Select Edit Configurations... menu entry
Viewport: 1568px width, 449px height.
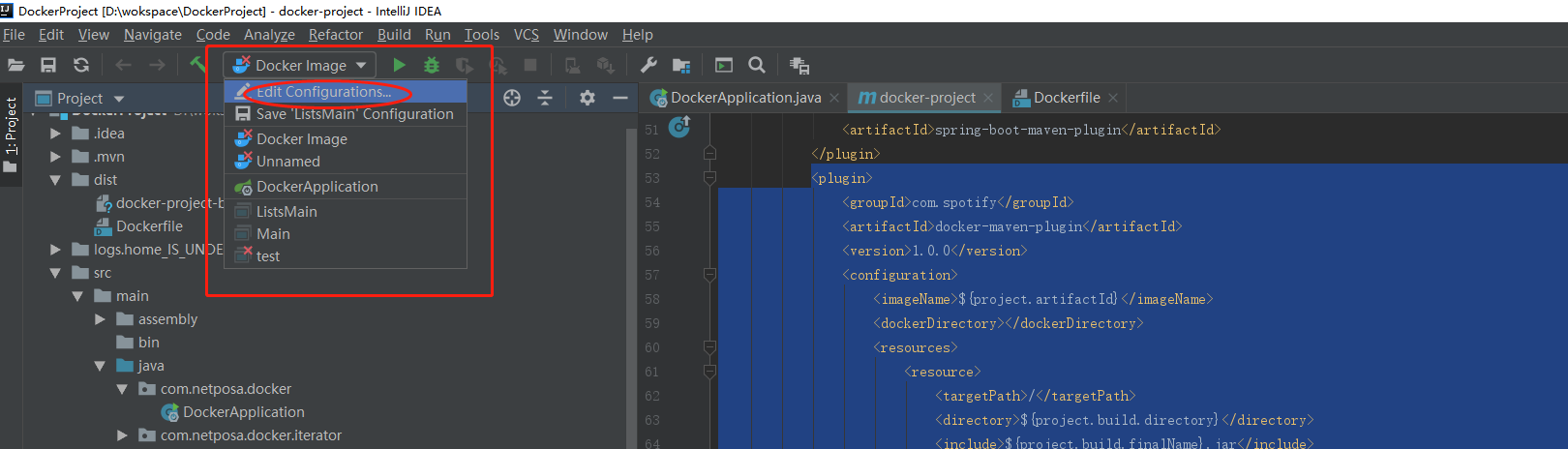tap(346, 92)
